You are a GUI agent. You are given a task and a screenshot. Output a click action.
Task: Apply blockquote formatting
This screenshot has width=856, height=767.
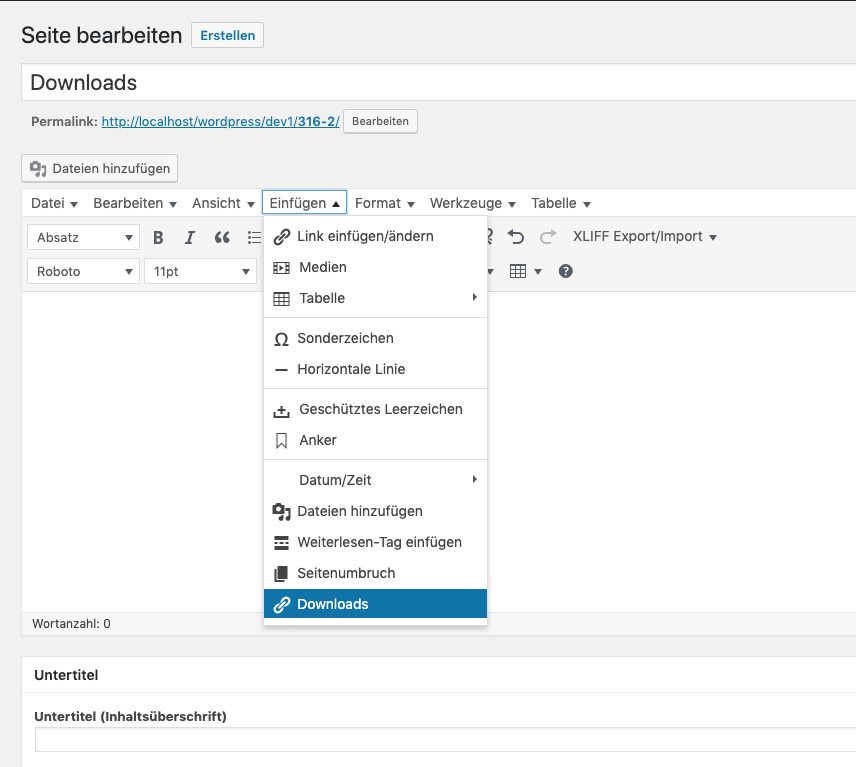click(222, 237)
